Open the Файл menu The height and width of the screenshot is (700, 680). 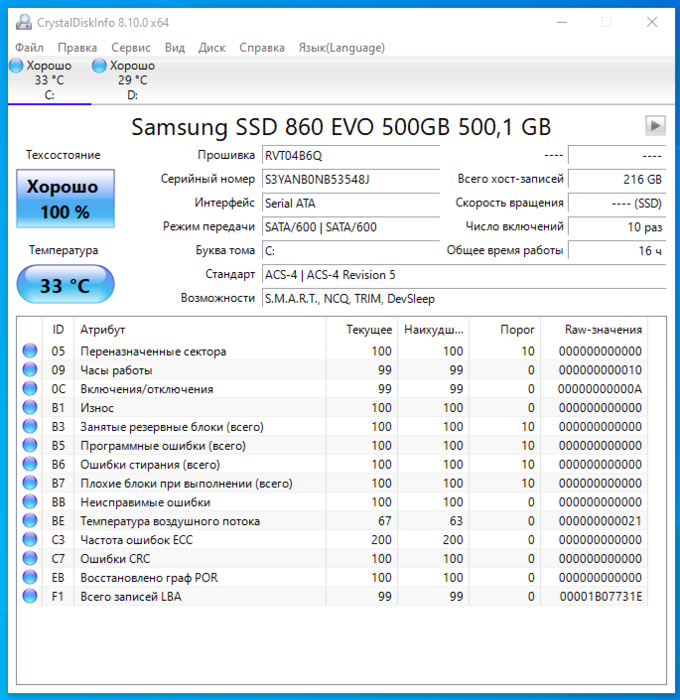pos(29,47)
